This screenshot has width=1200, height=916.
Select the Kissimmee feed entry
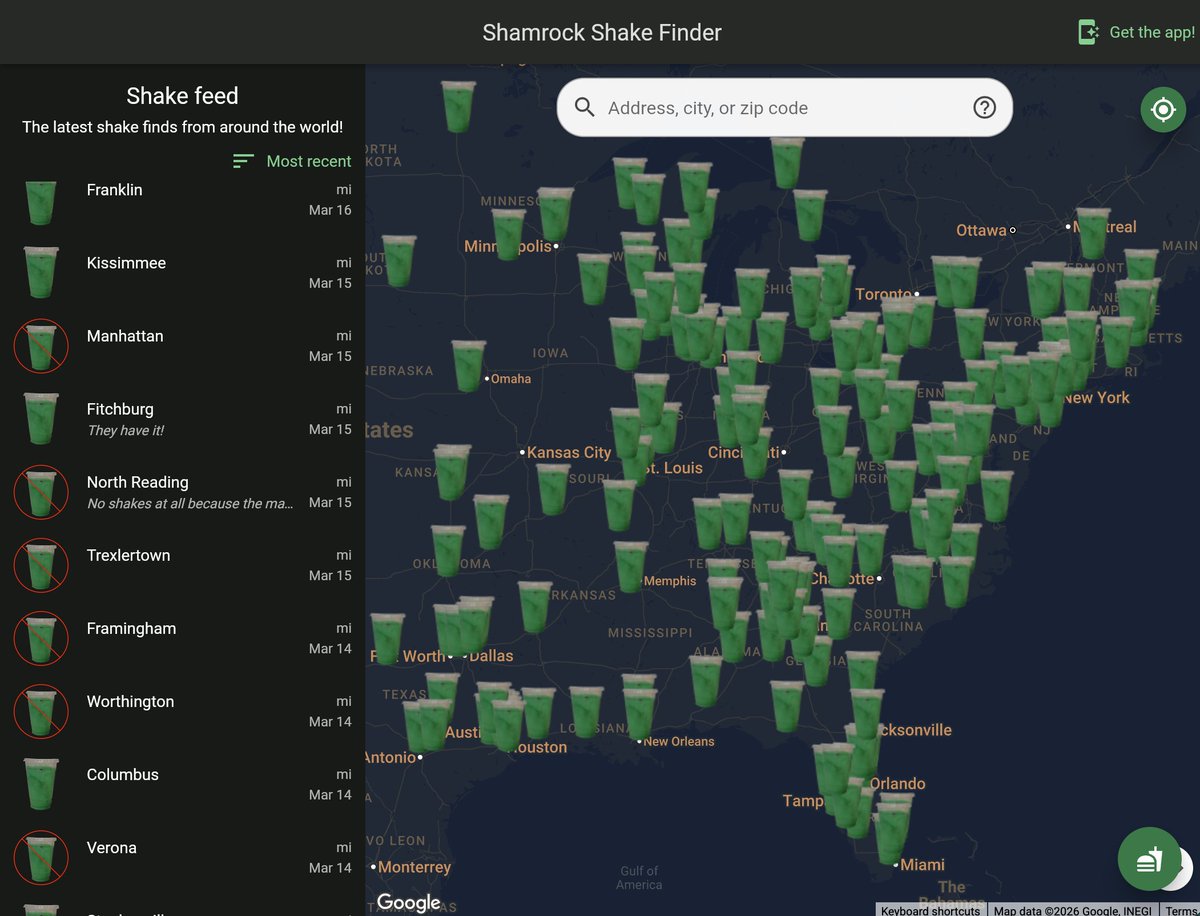point(182,273)
